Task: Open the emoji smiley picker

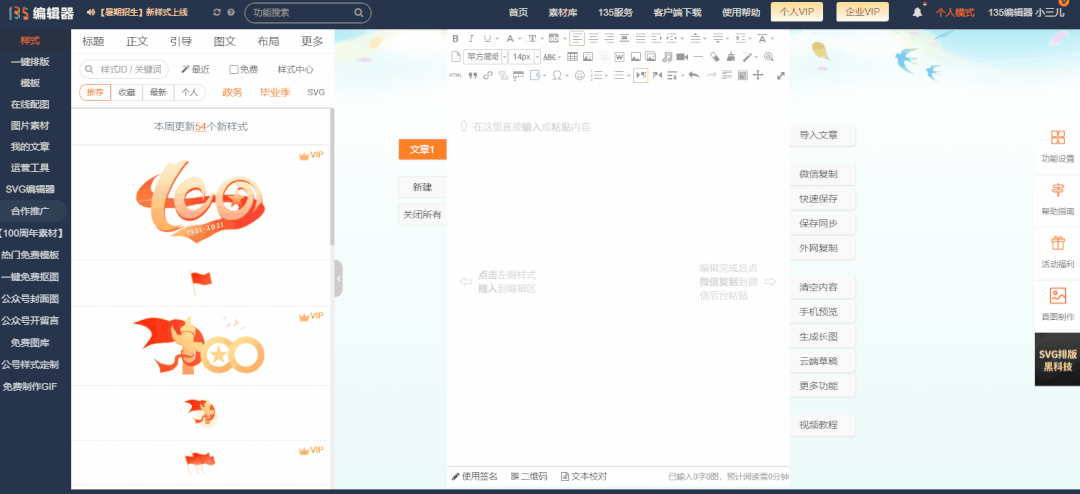Action: (581, 75)
